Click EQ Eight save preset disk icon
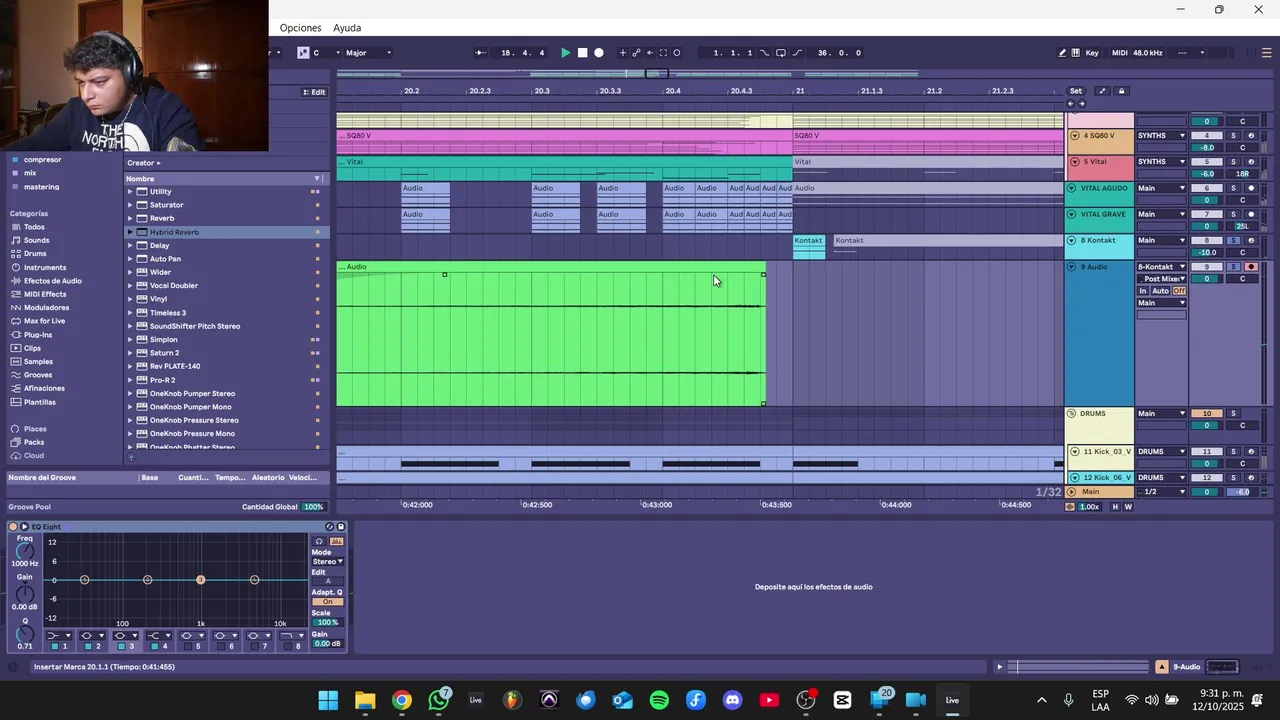1280x720 pixels. pyautogui.click(x=341, y=527)
